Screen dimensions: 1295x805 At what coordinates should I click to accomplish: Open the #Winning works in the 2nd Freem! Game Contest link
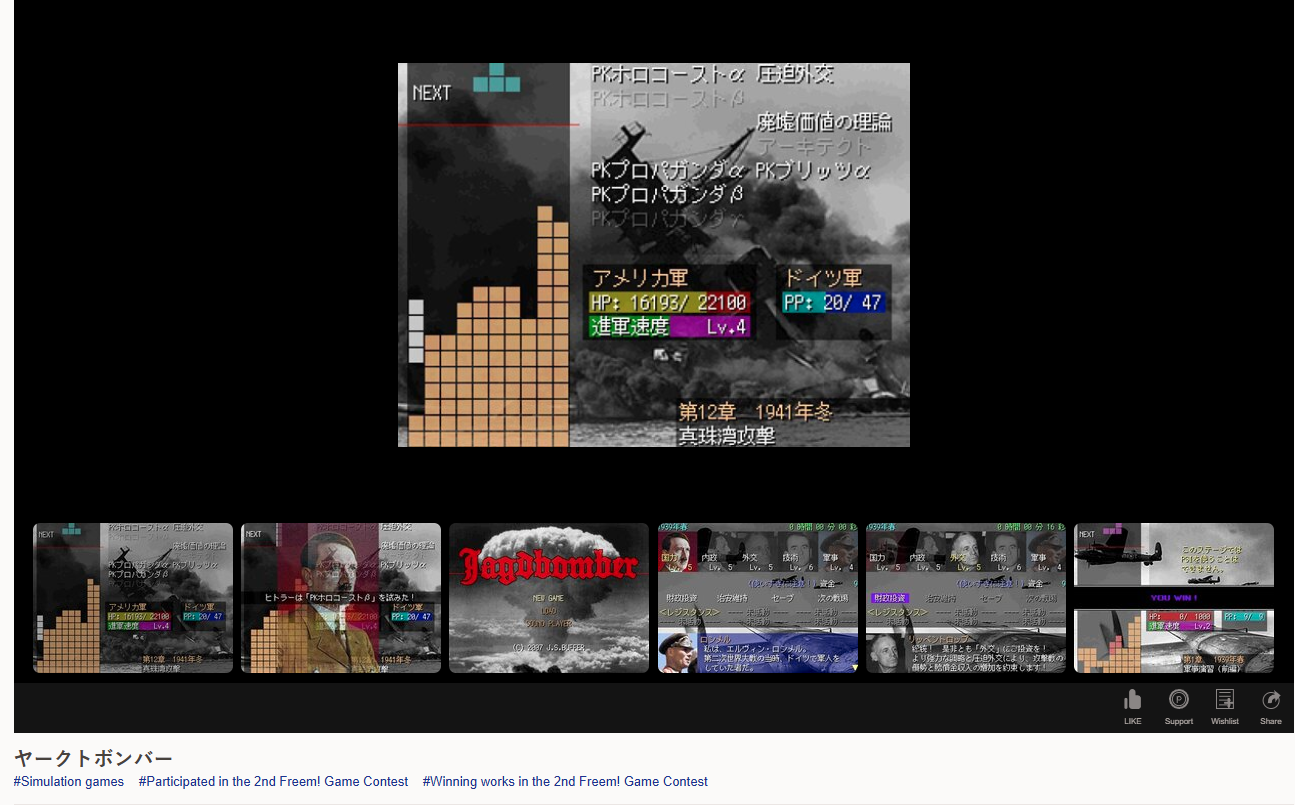(x=565, y=782)
